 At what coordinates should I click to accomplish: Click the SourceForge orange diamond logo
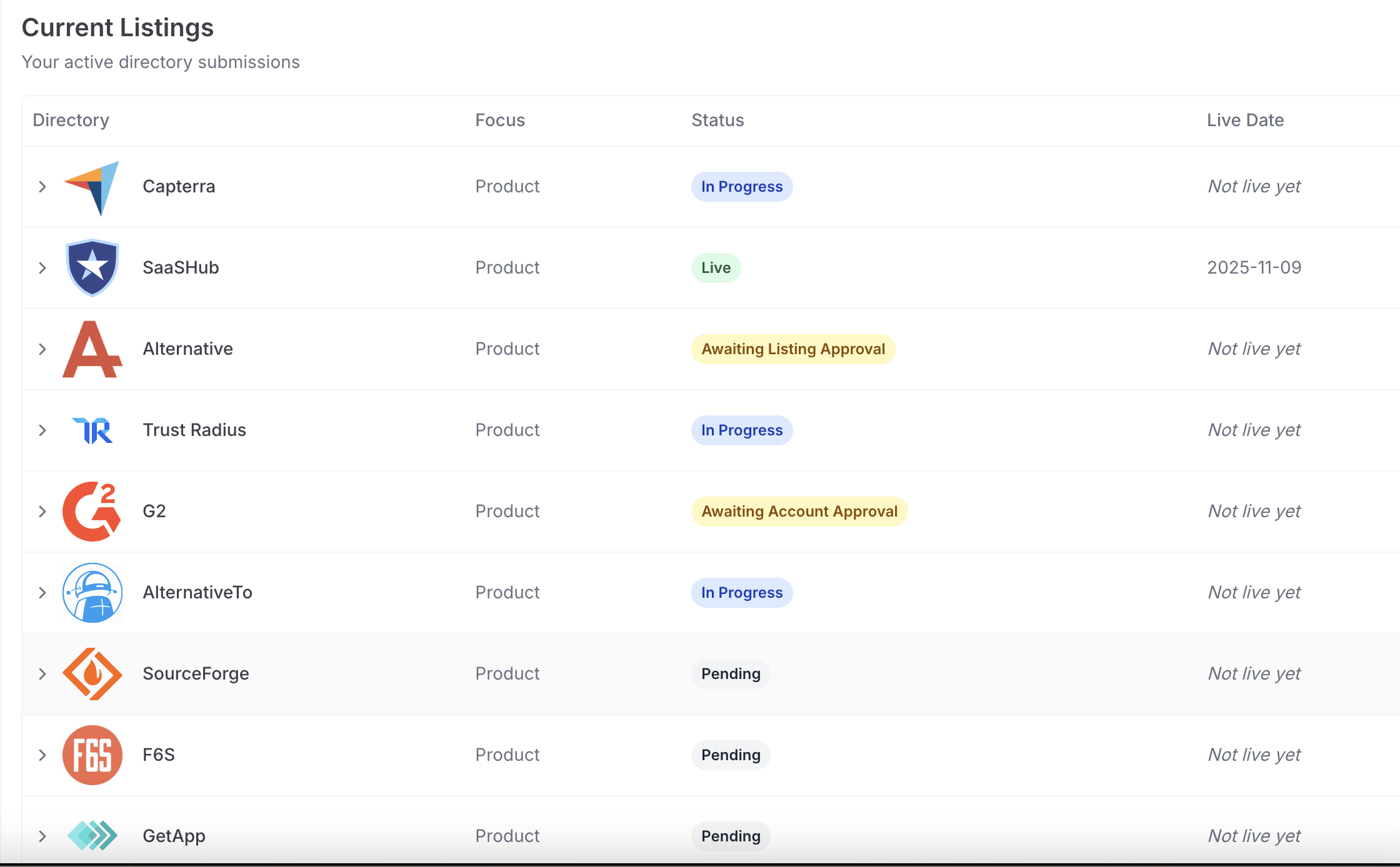92,674
